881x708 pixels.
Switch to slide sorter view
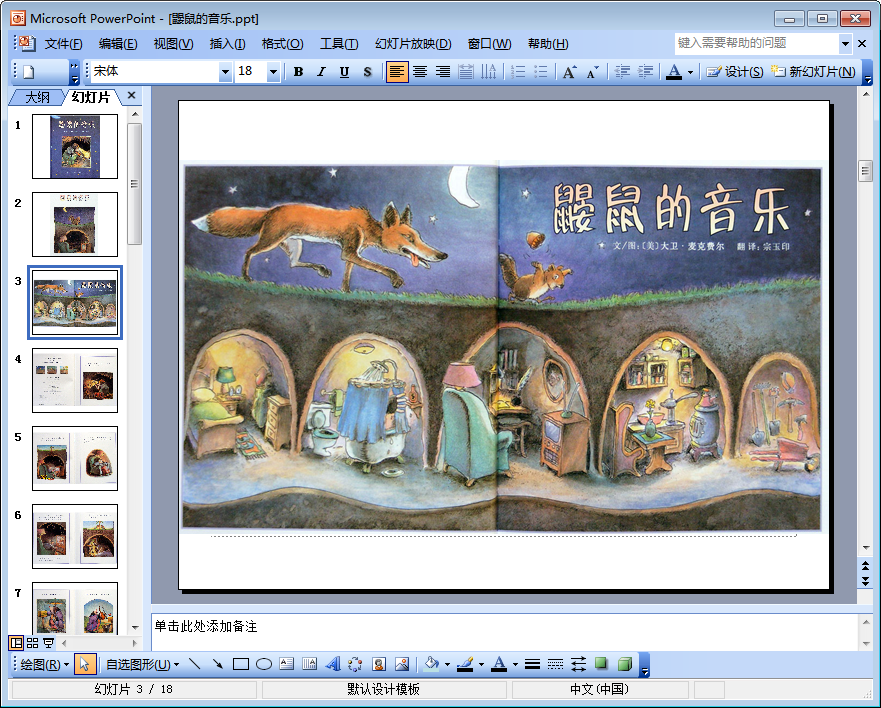click(x=33, y=642)
